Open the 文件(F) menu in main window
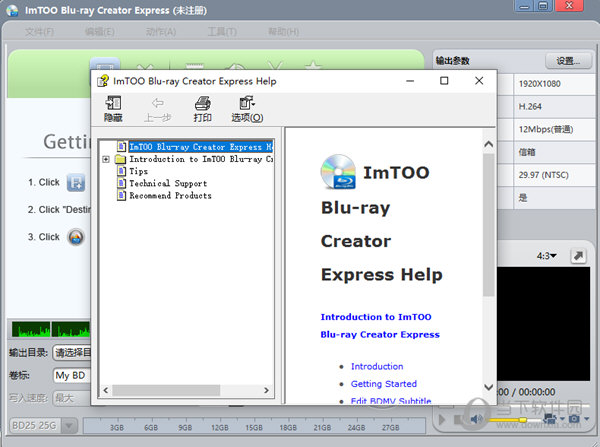 [x=39, y=32]
